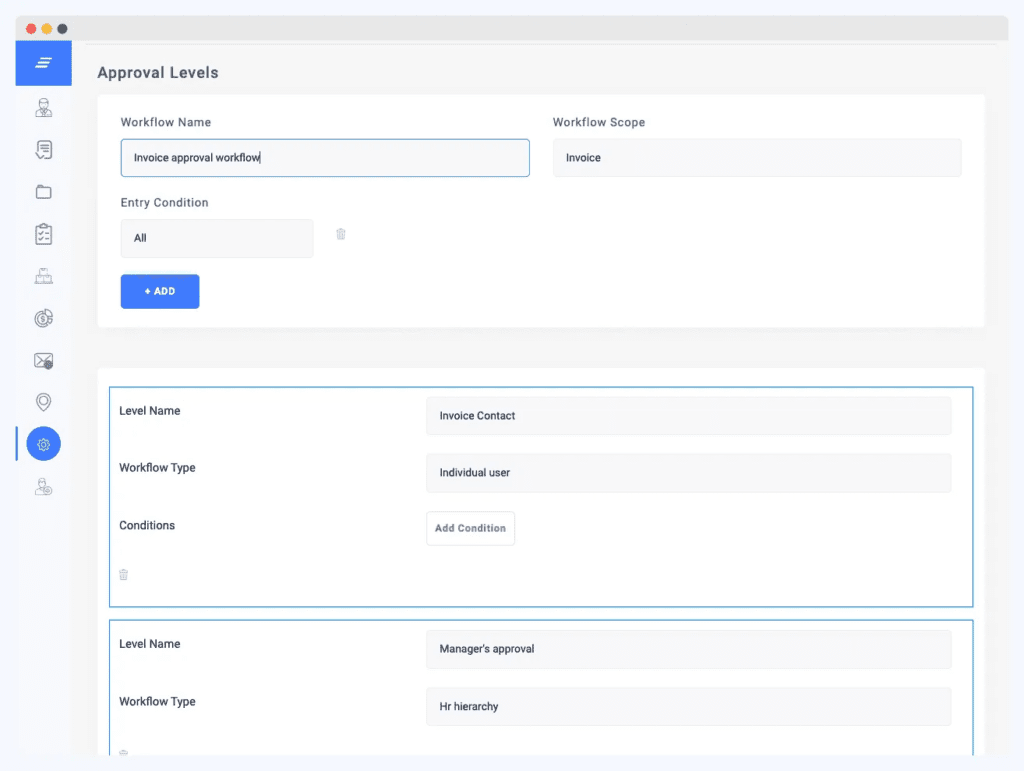Click the Workflow Scope label
This screenshot has width=1024, height=771.
599,122
